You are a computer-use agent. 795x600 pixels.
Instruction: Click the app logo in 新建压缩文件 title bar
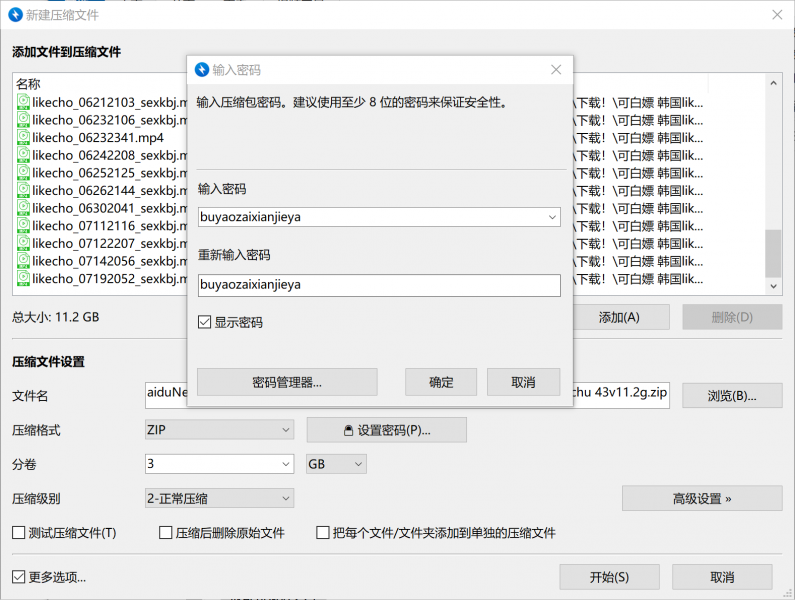(x=15, y=14)
